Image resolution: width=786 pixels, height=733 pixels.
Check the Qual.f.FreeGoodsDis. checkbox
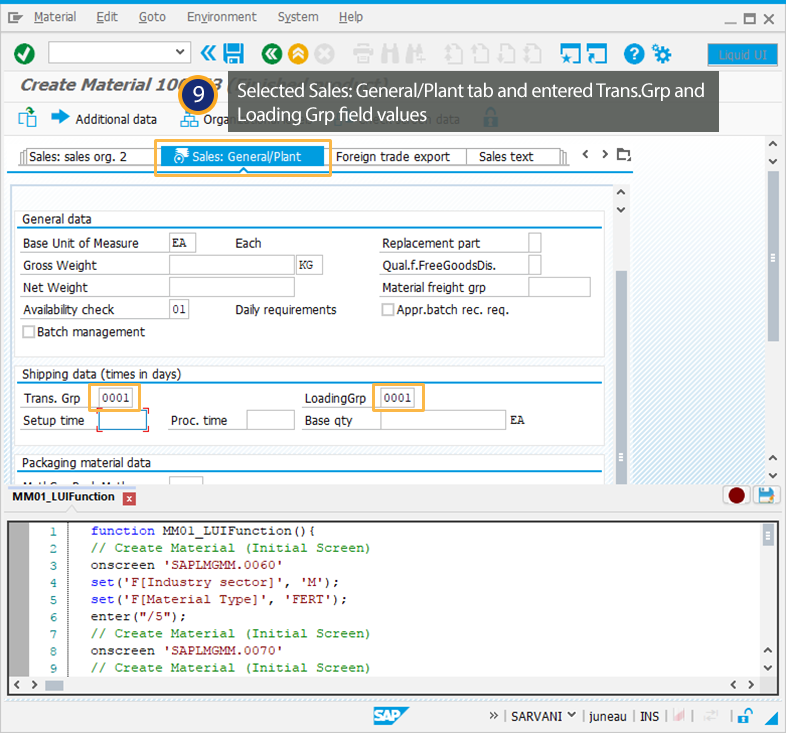tap(535, 265)
